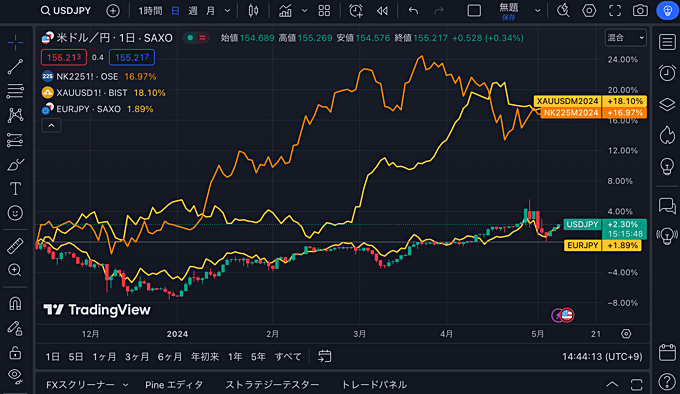Open the hotlists flame icon
The height and width of the screenshot is (394, 680).
667,135
